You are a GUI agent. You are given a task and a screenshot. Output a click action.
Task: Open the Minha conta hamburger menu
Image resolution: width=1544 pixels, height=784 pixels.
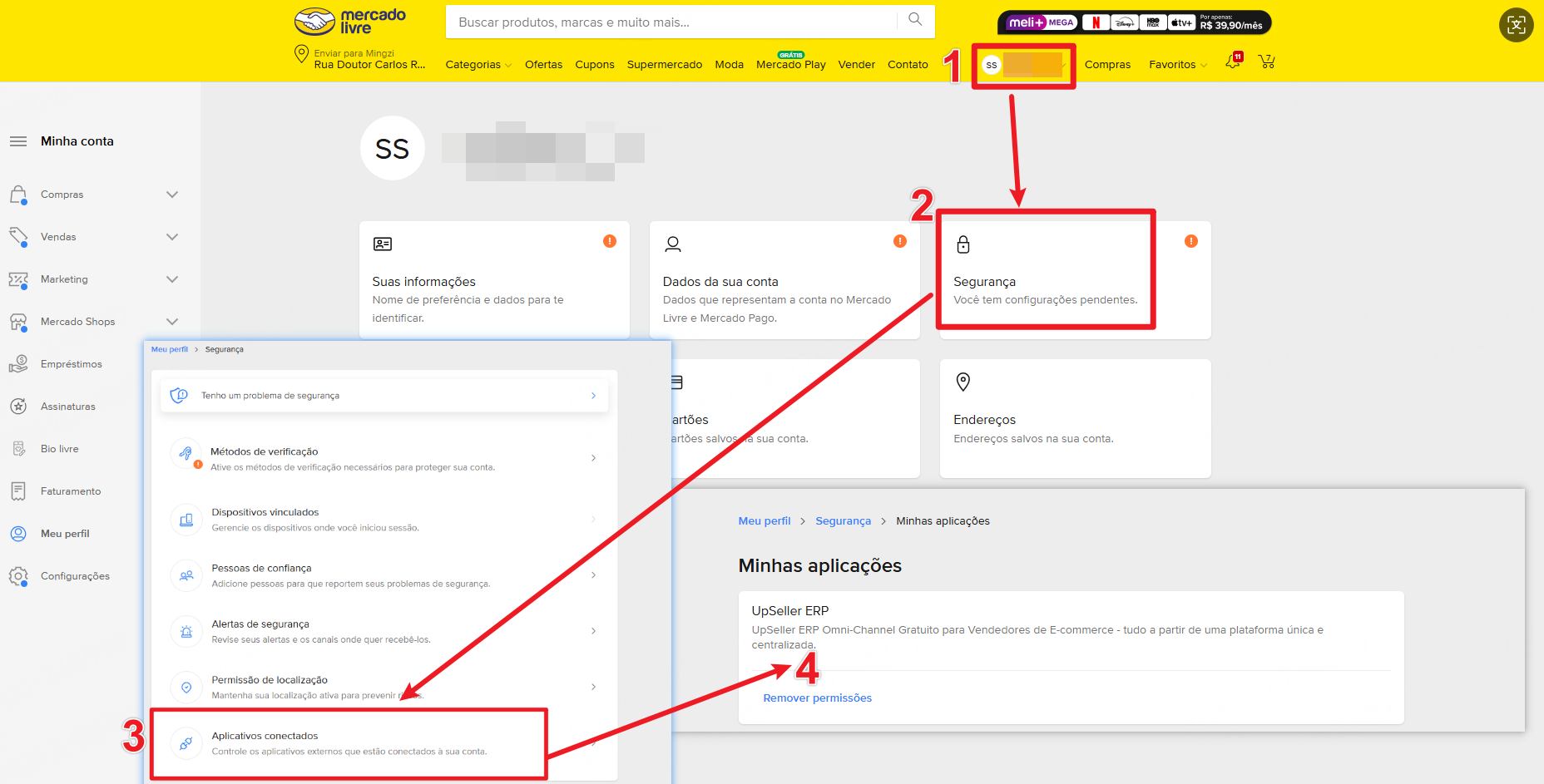18,141
